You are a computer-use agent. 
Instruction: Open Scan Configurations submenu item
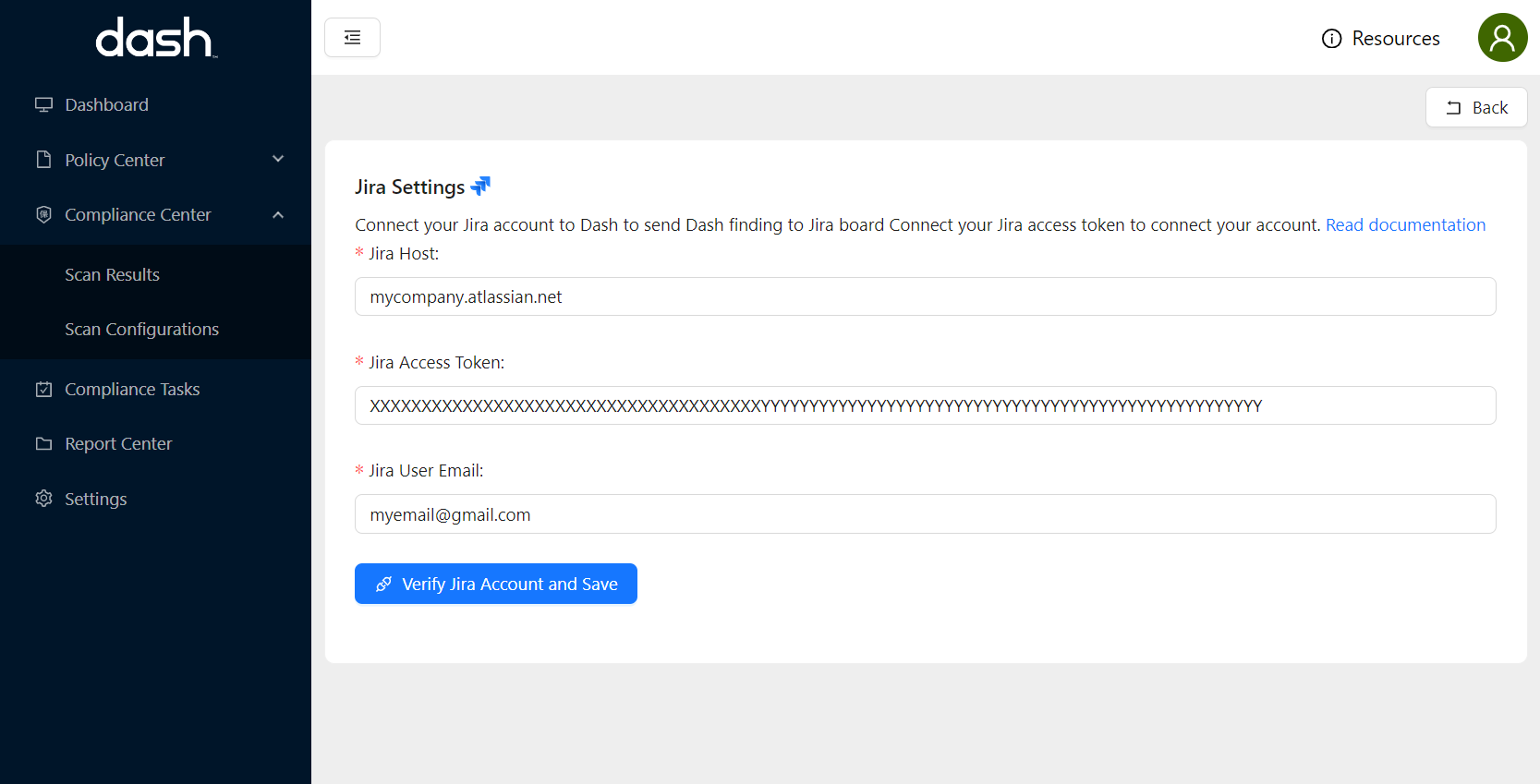click(x=141, y=330)
